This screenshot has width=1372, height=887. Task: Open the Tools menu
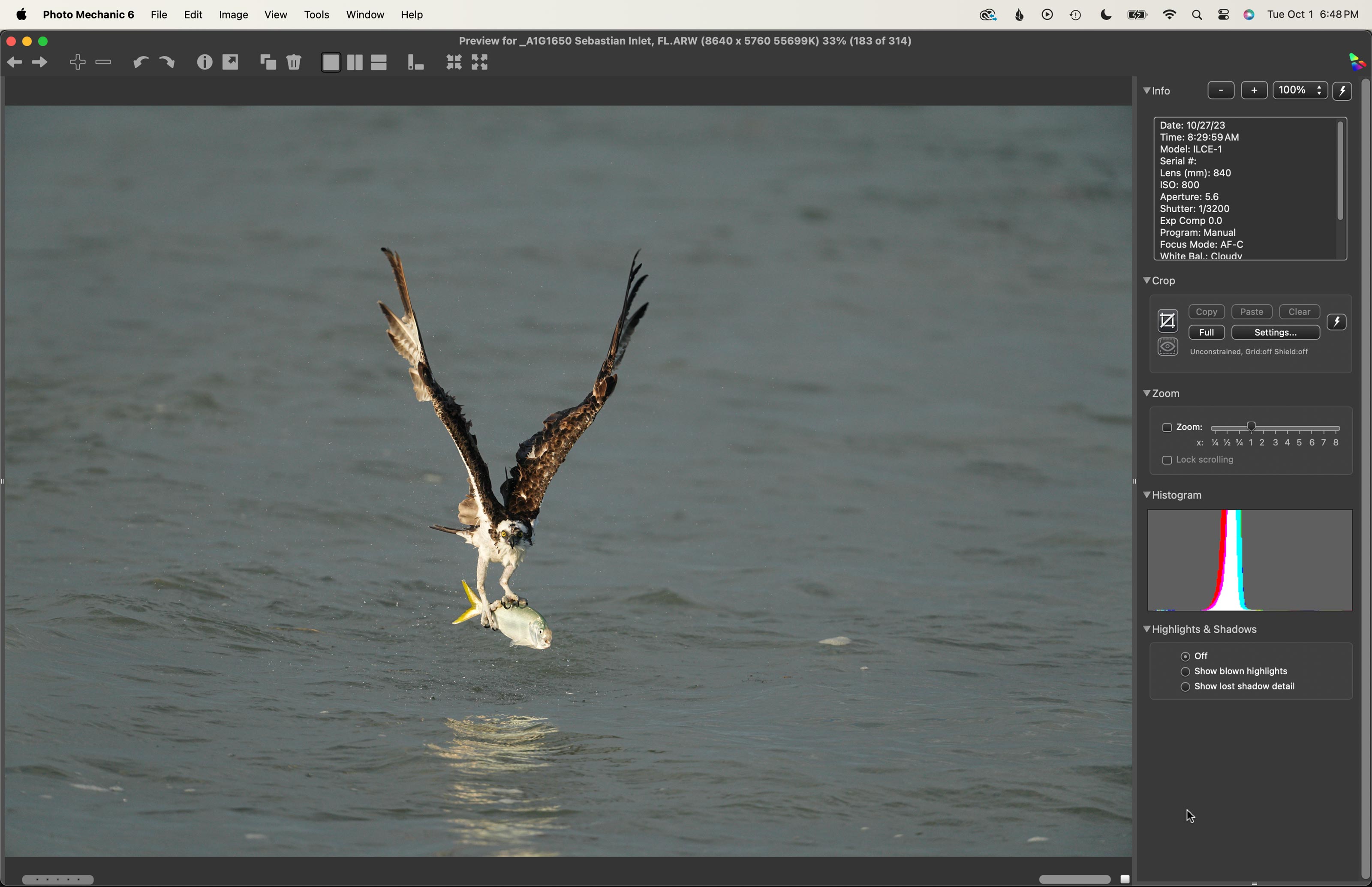[317, 15]
